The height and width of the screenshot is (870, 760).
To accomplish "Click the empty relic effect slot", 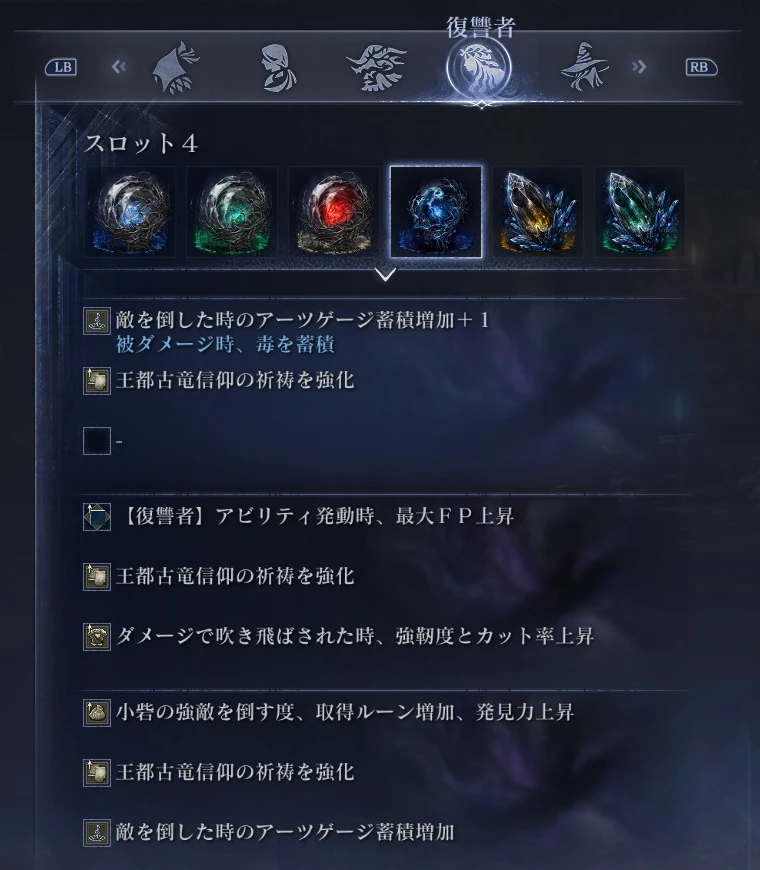I will click(97, 441).
